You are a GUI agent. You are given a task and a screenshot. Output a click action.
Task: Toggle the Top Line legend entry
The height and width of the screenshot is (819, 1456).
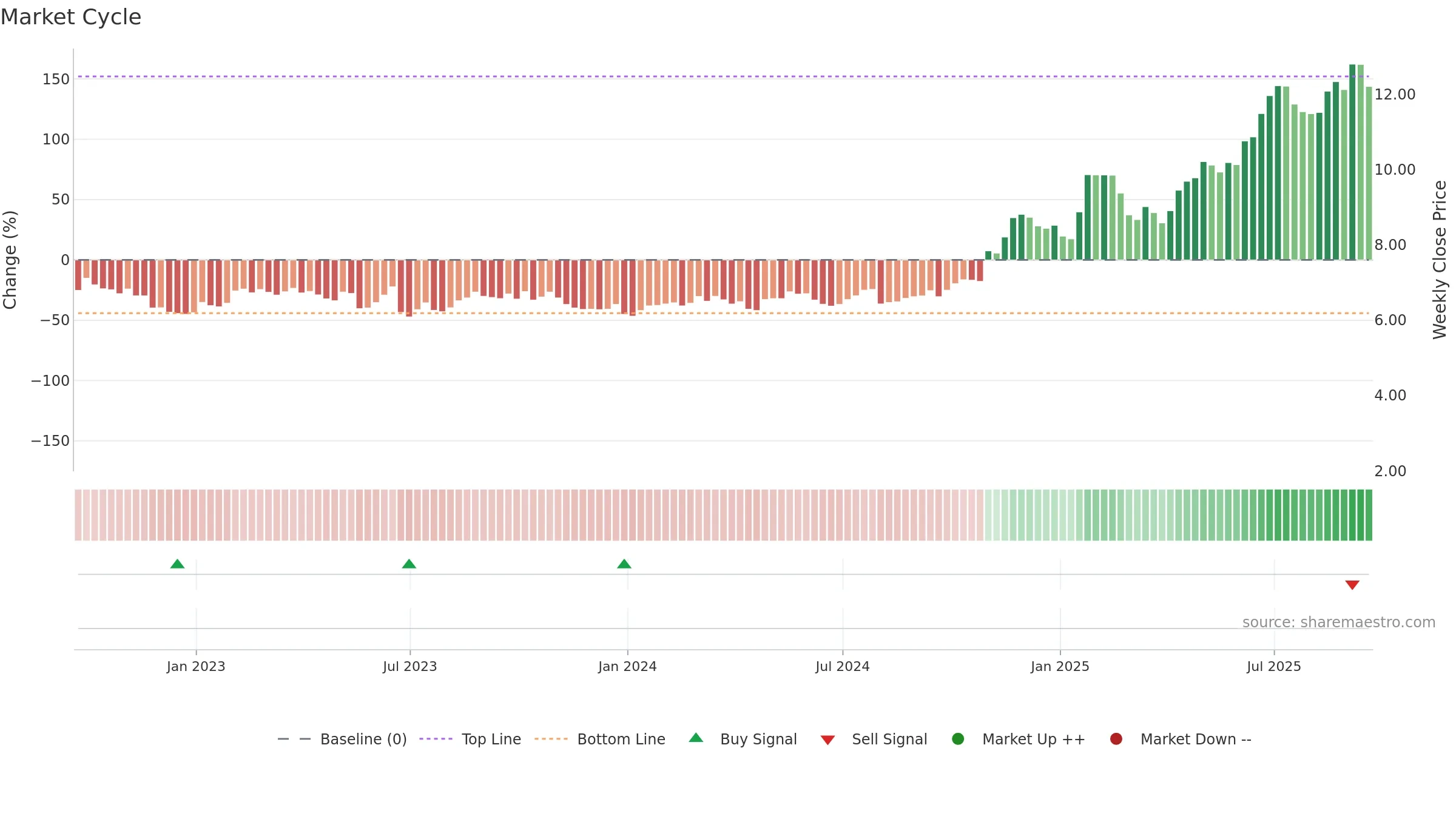click(470, 739)
